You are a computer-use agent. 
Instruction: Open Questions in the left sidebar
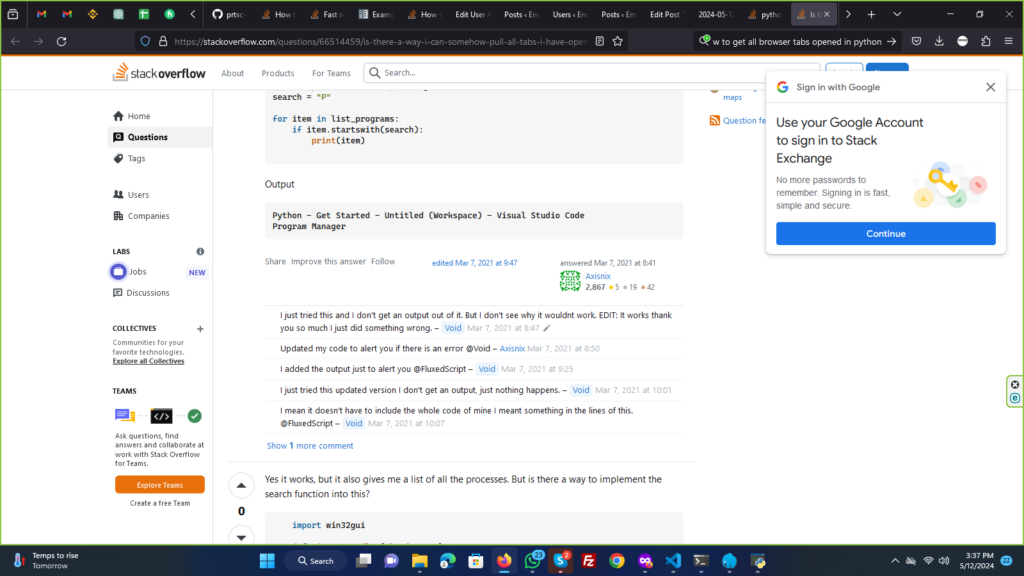147,137
